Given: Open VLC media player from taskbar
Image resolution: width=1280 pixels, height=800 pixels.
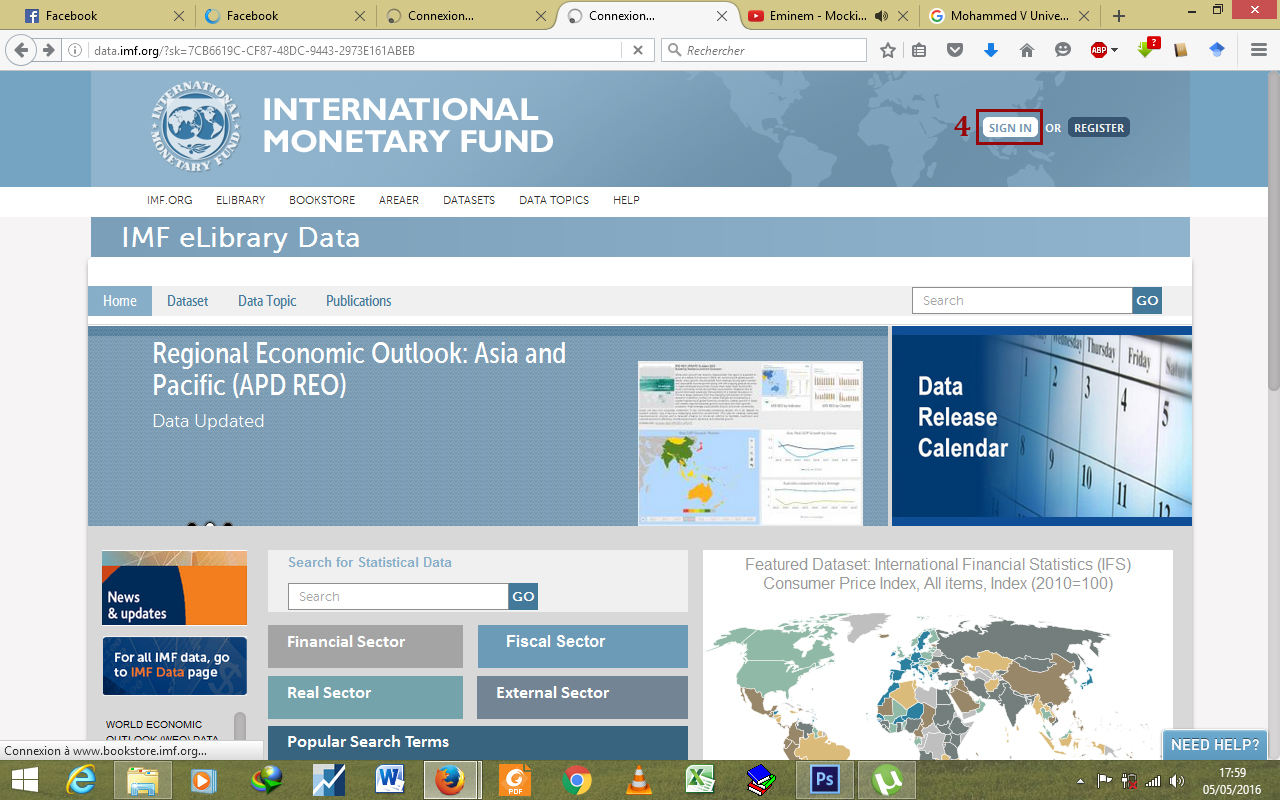Looking at the screenshot, I should coord(638,780).
